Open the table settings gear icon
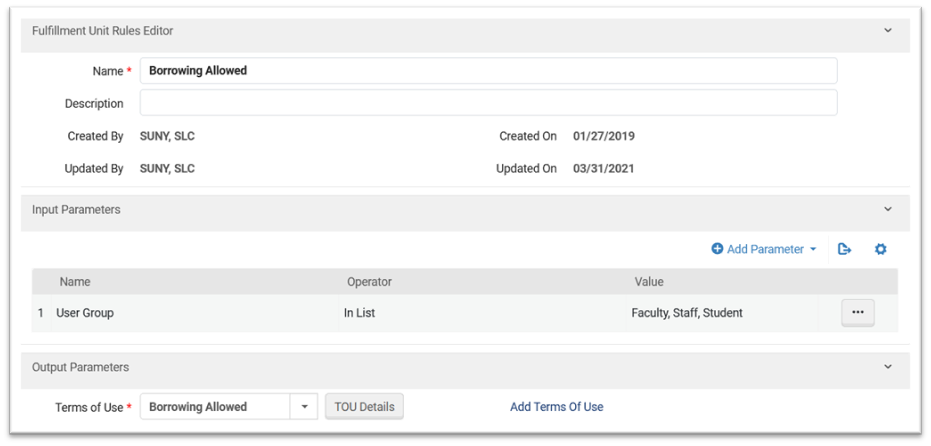931x446 pixels. [880, 249]
